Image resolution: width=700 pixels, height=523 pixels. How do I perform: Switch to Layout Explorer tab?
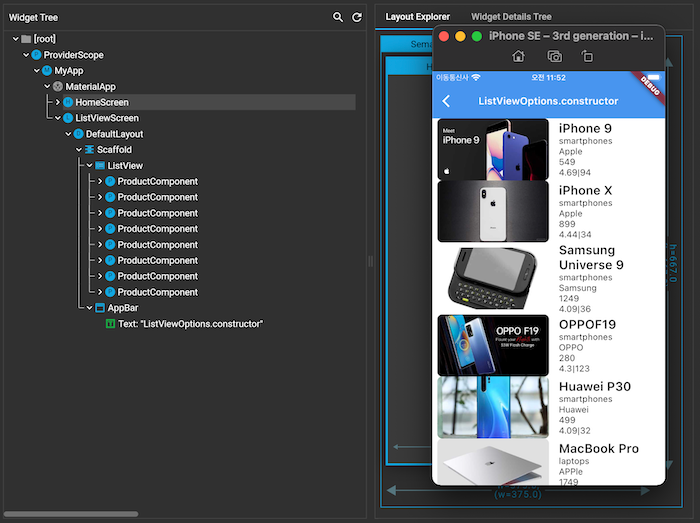(417, 17)
